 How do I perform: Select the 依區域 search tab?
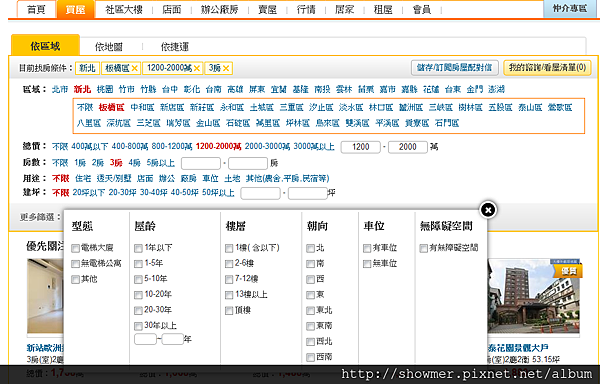pyautogui.click(x=45, y=46)
